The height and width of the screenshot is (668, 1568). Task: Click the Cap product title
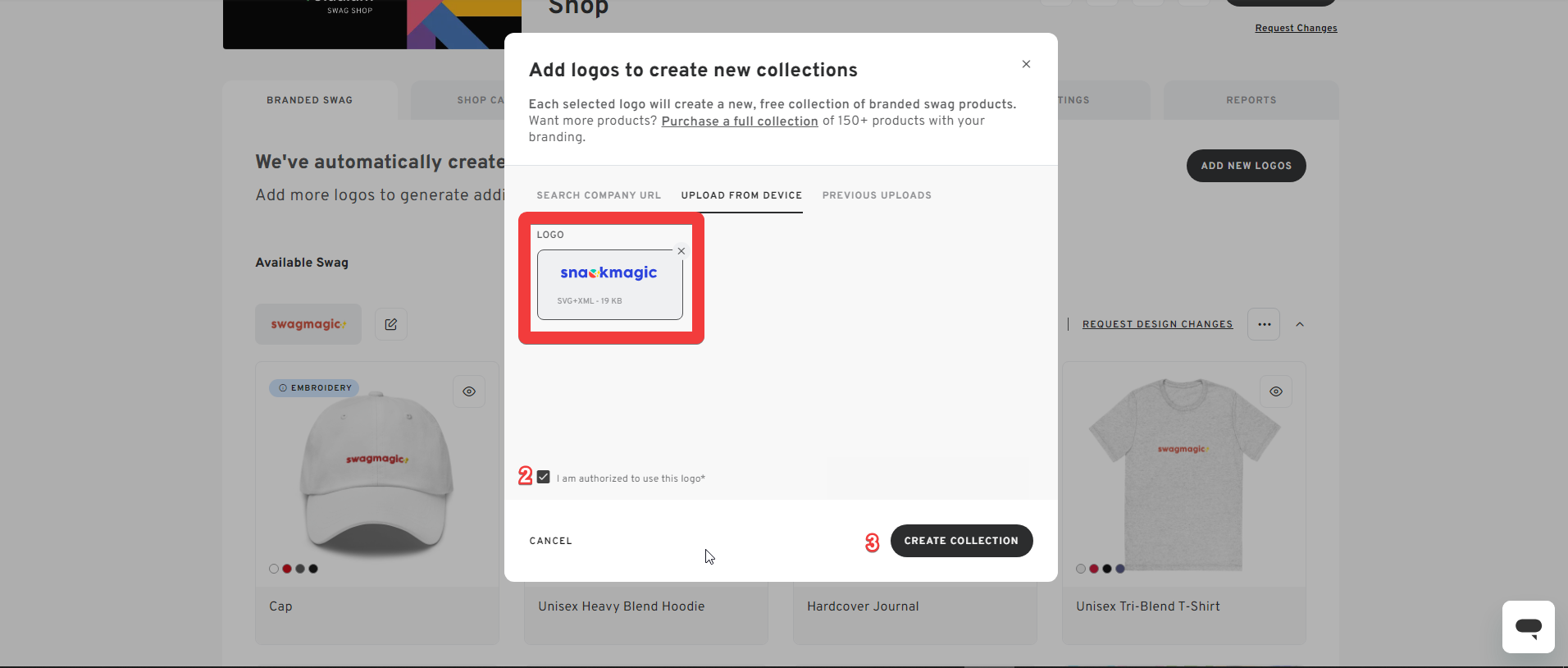pyautogui.click(x=280, y=606)
